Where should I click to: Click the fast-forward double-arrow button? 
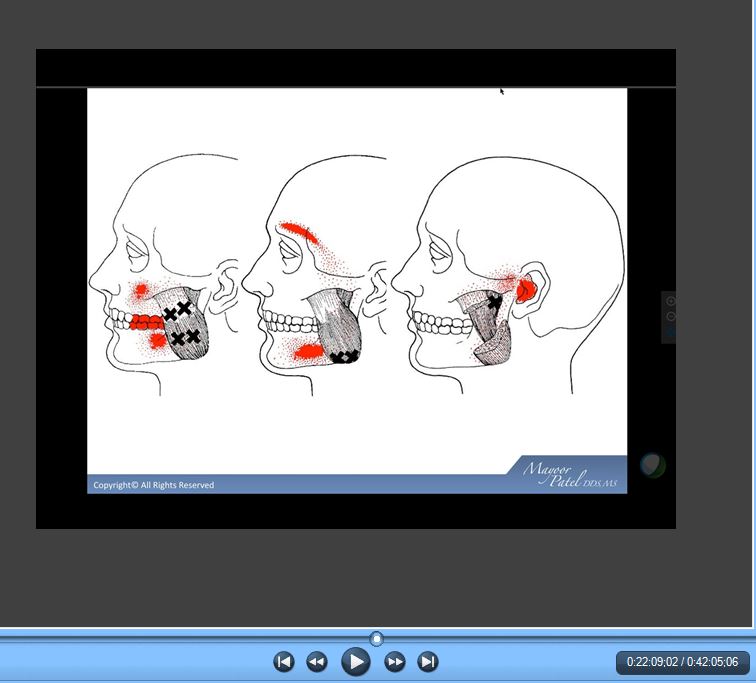point(395,661)
